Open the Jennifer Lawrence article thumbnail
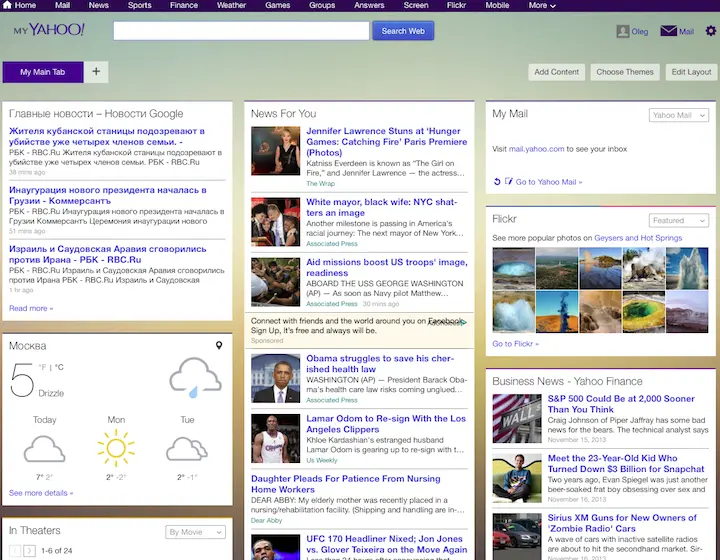Screen dimensions: 720x560 (x=276, y=151)
